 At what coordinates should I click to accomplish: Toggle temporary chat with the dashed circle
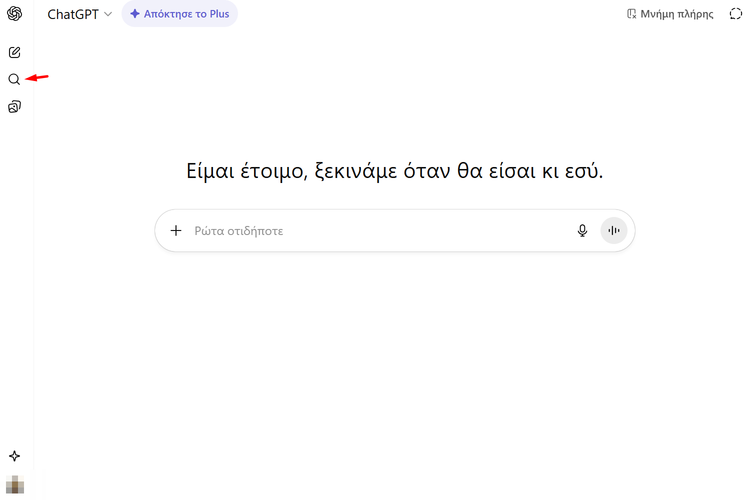[735, 14]
